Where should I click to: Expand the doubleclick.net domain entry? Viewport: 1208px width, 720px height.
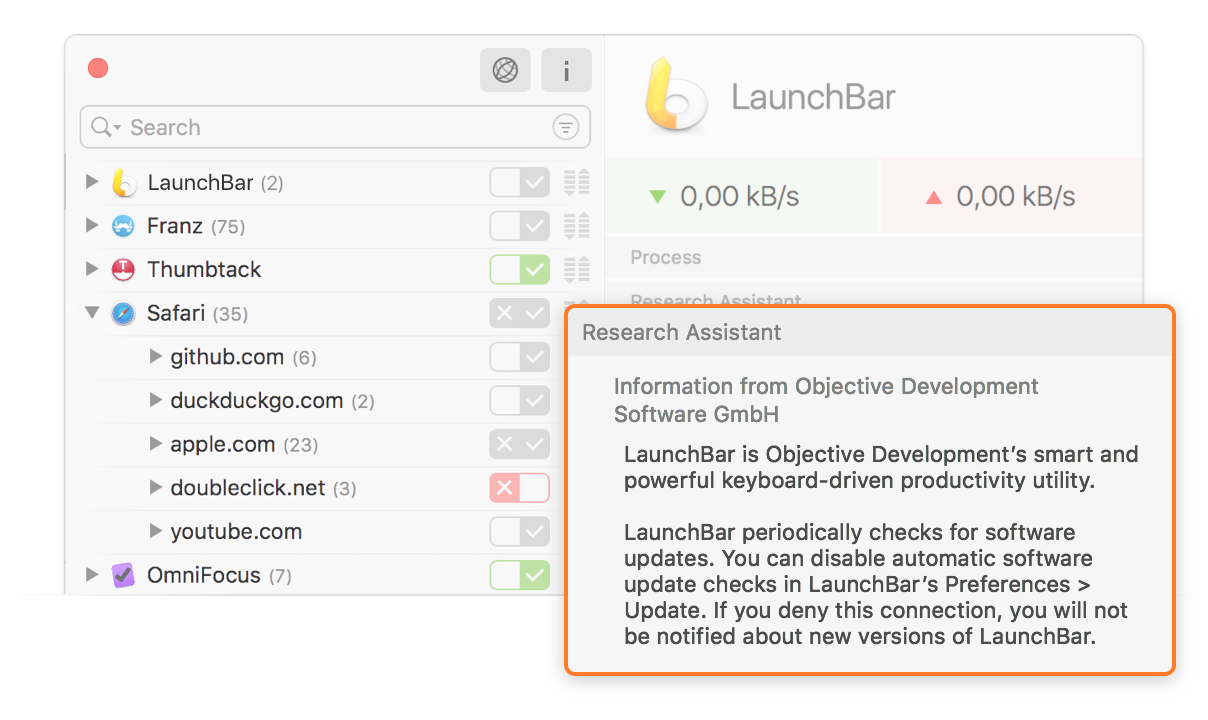155,488
